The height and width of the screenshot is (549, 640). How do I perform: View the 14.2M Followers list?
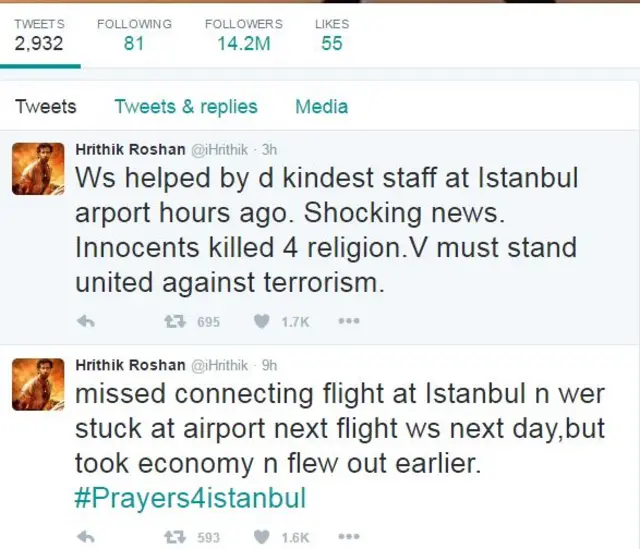(244, 35)
